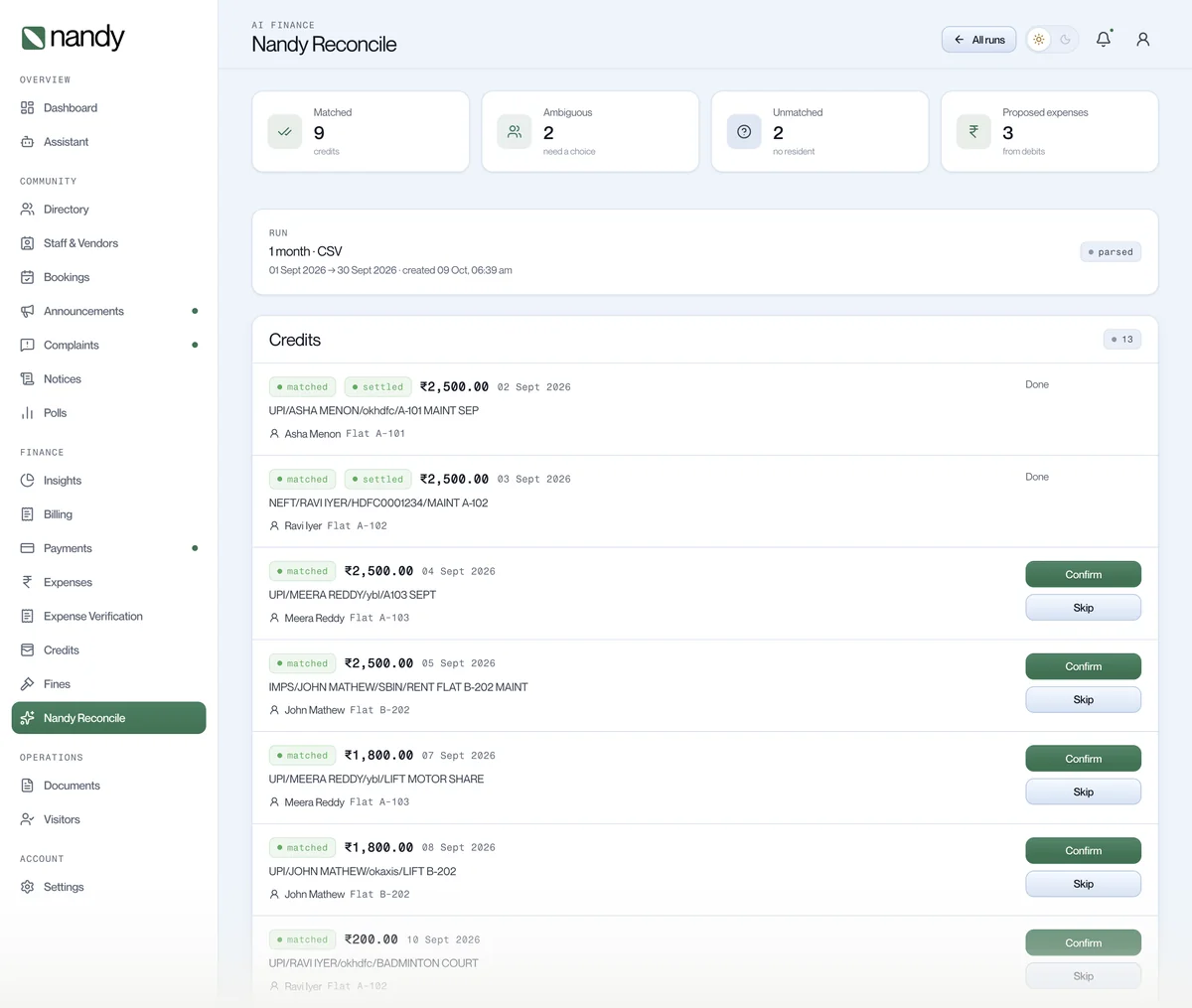The width and height of the screenshot is (1192, 1008).
Task: Open the Bookings calendar icon
Action: tap(27, 277)
